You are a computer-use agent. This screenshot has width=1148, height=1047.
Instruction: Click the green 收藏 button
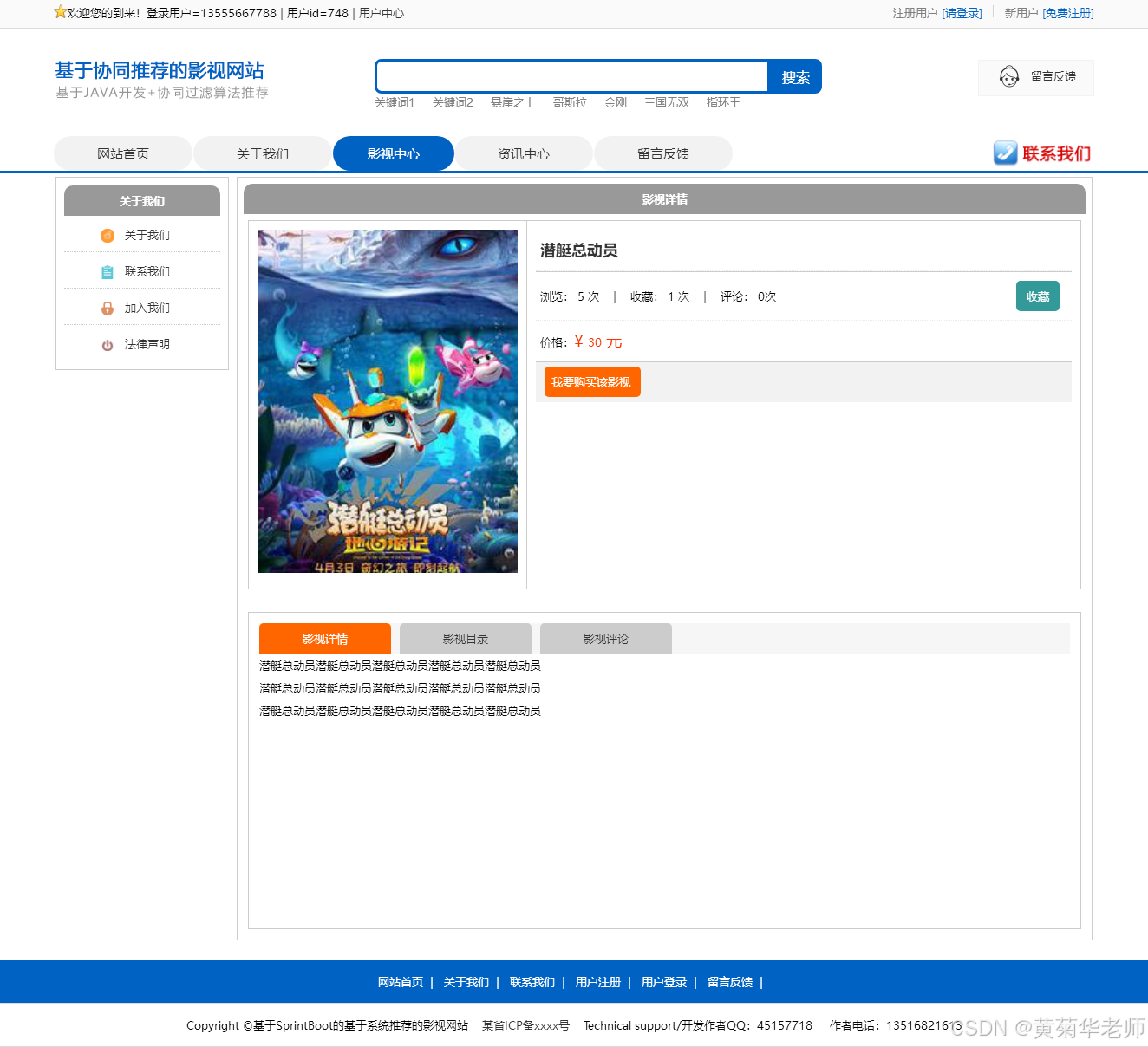pyautogui.click(x=1038, y=296)
